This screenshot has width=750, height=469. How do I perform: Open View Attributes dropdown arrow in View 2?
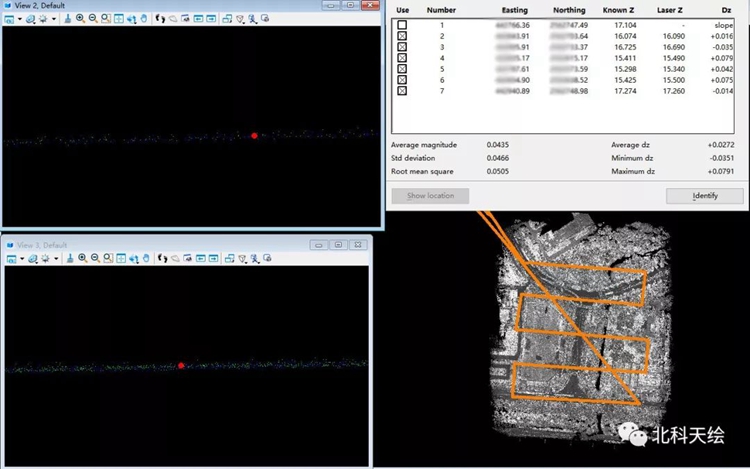pos(19,18)
